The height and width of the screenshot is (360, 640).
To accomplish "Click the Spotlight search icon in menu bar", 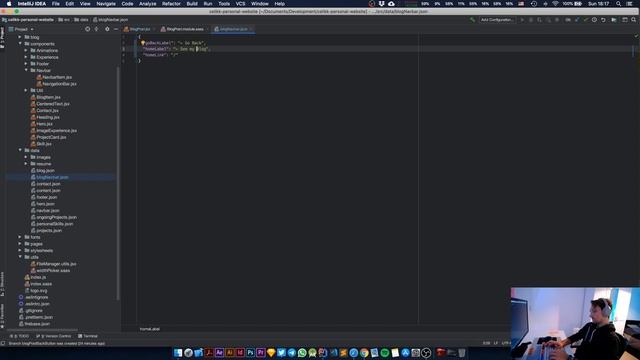I will pos(619,4).
